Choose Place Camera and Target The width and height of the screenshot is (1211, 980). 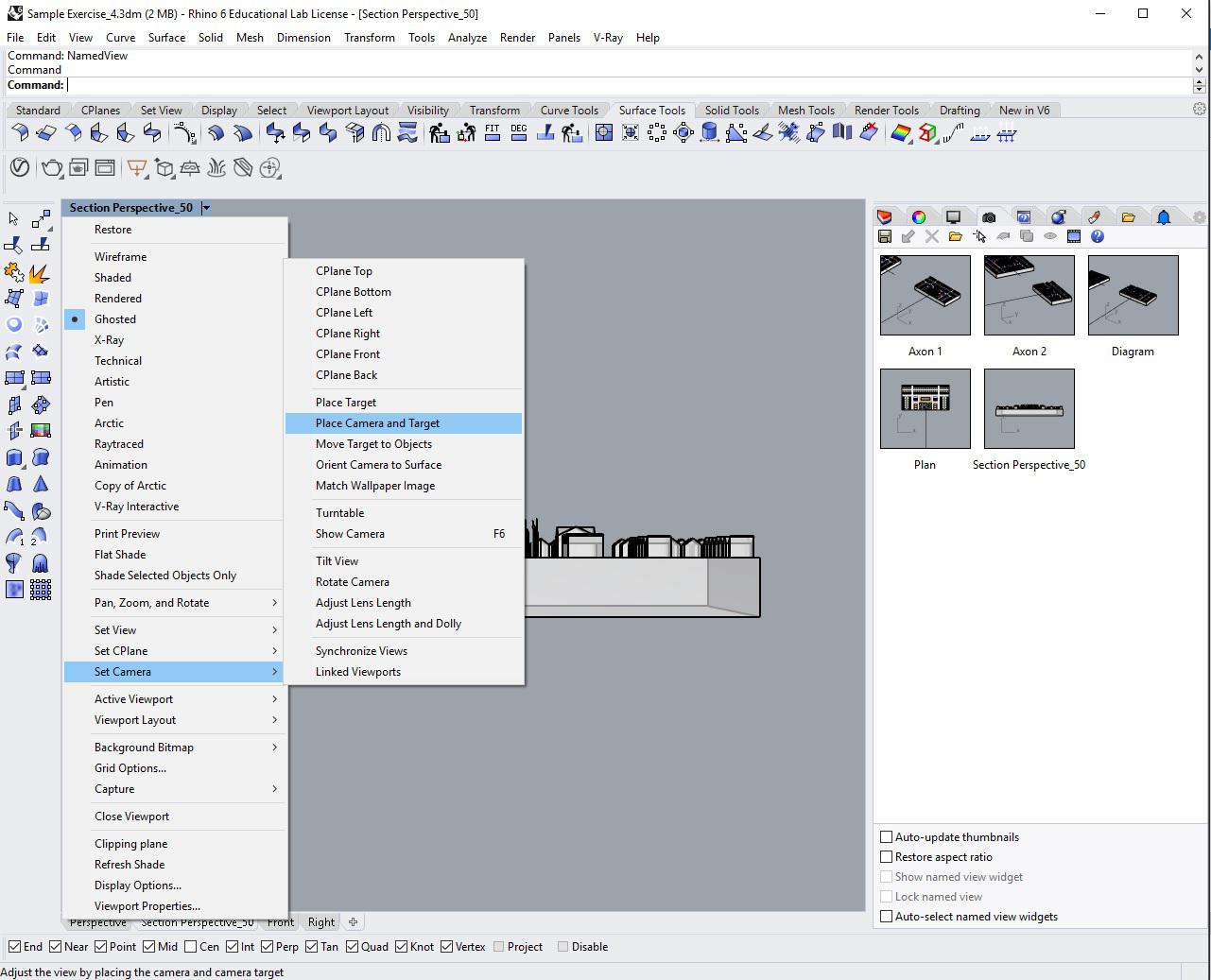[x=377, y=423]
